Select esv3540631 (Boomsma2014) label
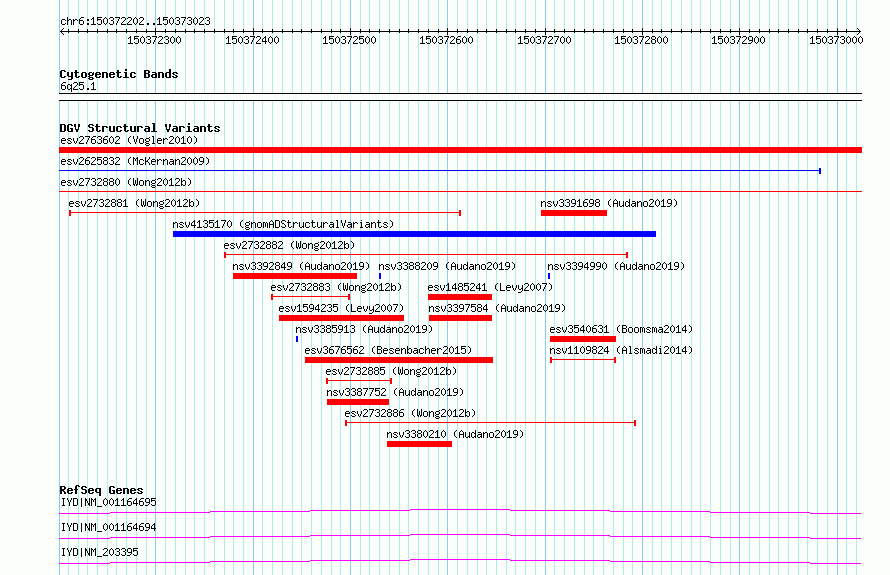The image size is (890, 575). (x=621, y=329)
